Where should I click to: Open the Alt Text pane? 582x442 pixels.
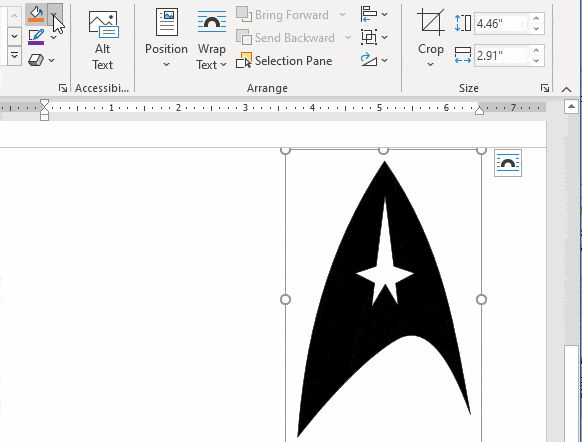click(103, 40)
